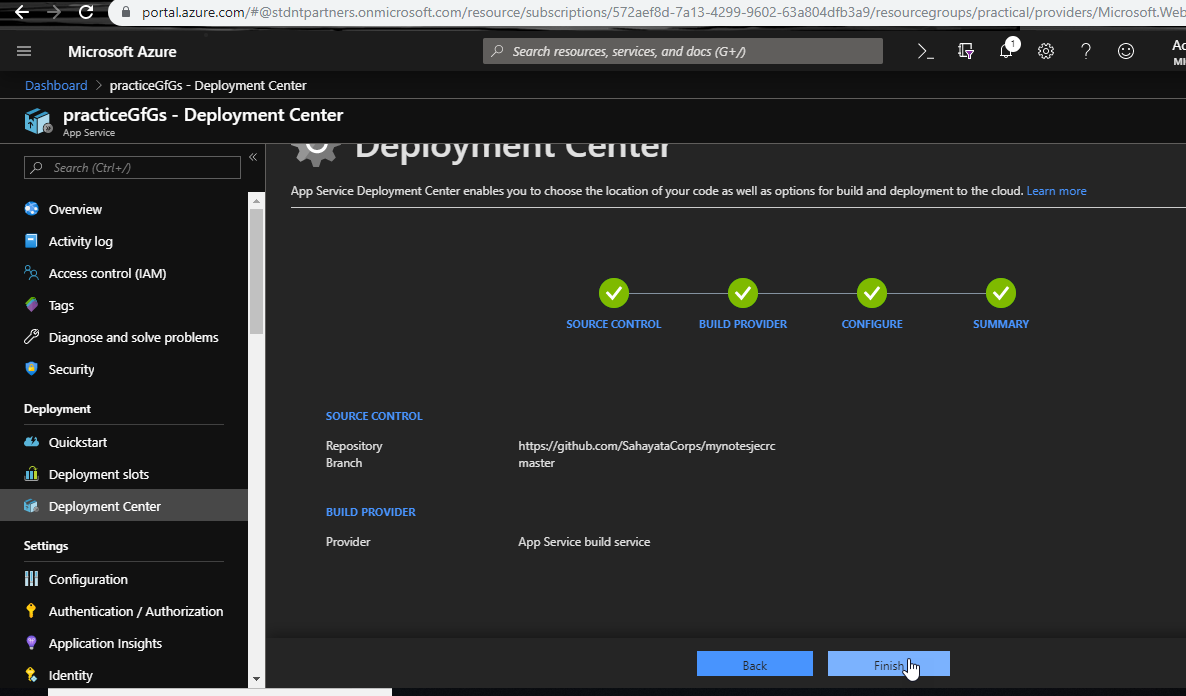Click the Application Insights bulb icon
The image size is (1186, 696).
point(31,642)
